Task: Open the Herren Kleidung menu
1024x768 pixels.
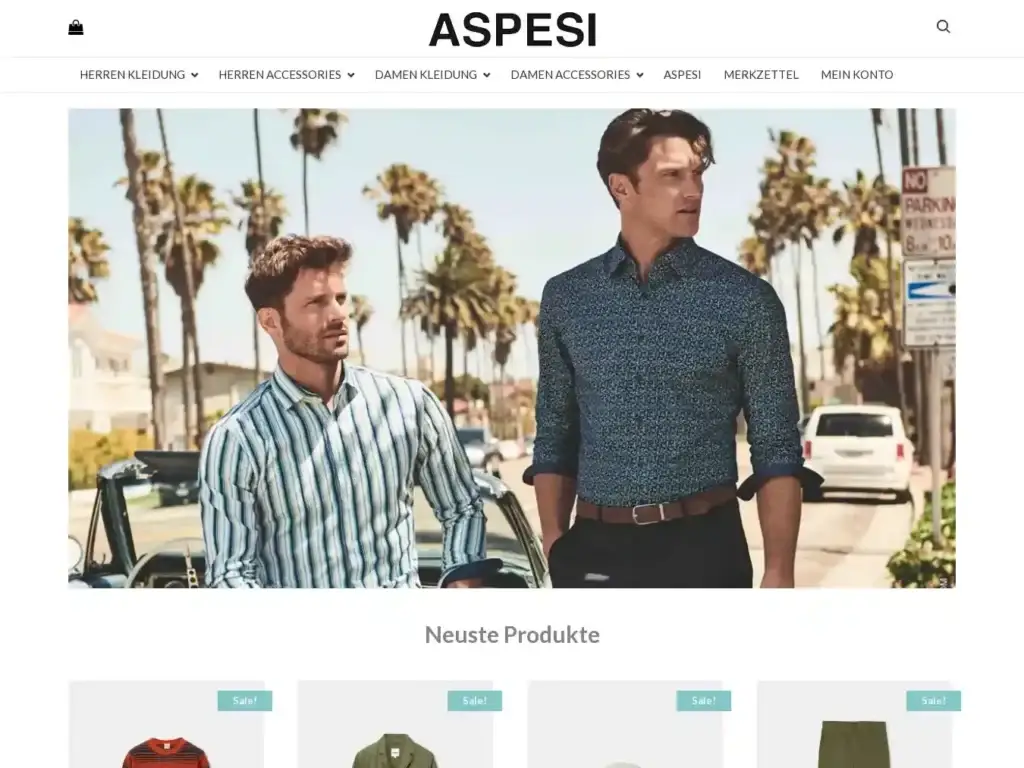Action: tap(132, 74)
